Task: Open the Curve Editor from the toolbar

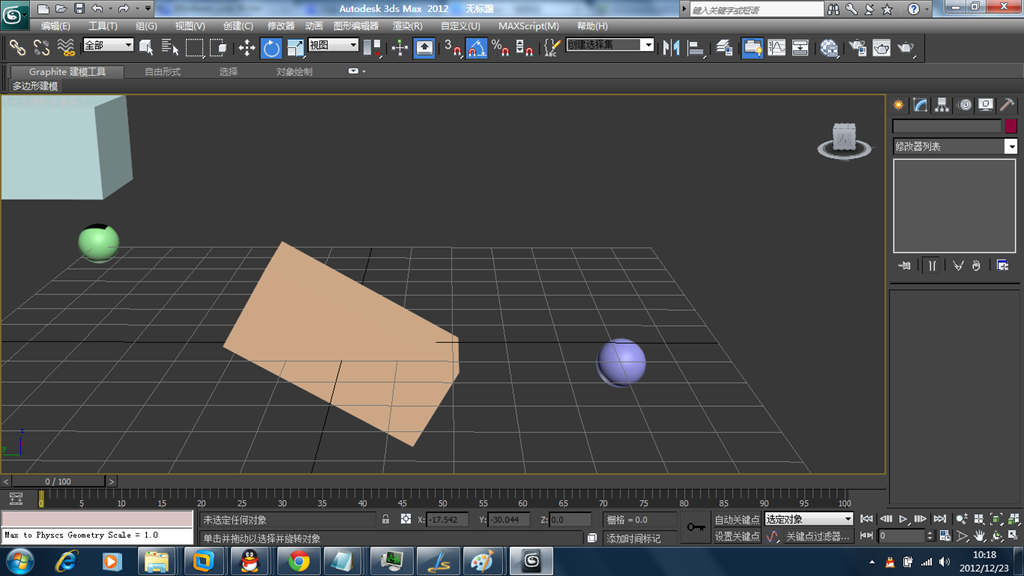Action: pyautogui.click(x=776, y=47)
